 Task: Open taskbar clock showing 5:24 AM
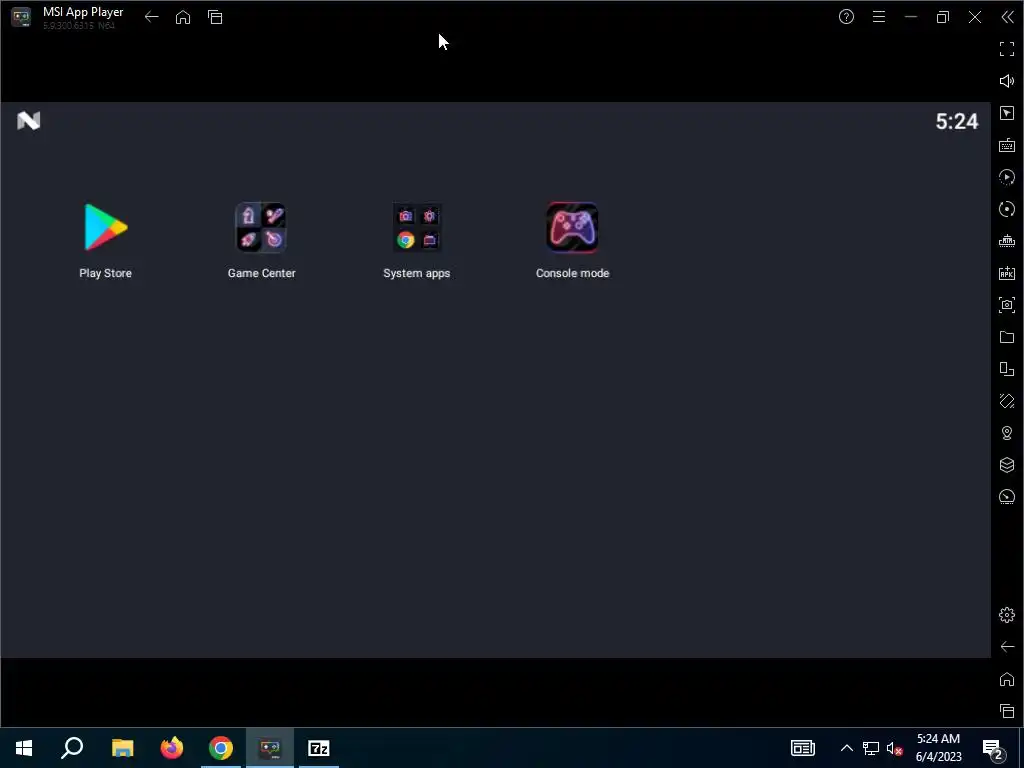(938, 748)
